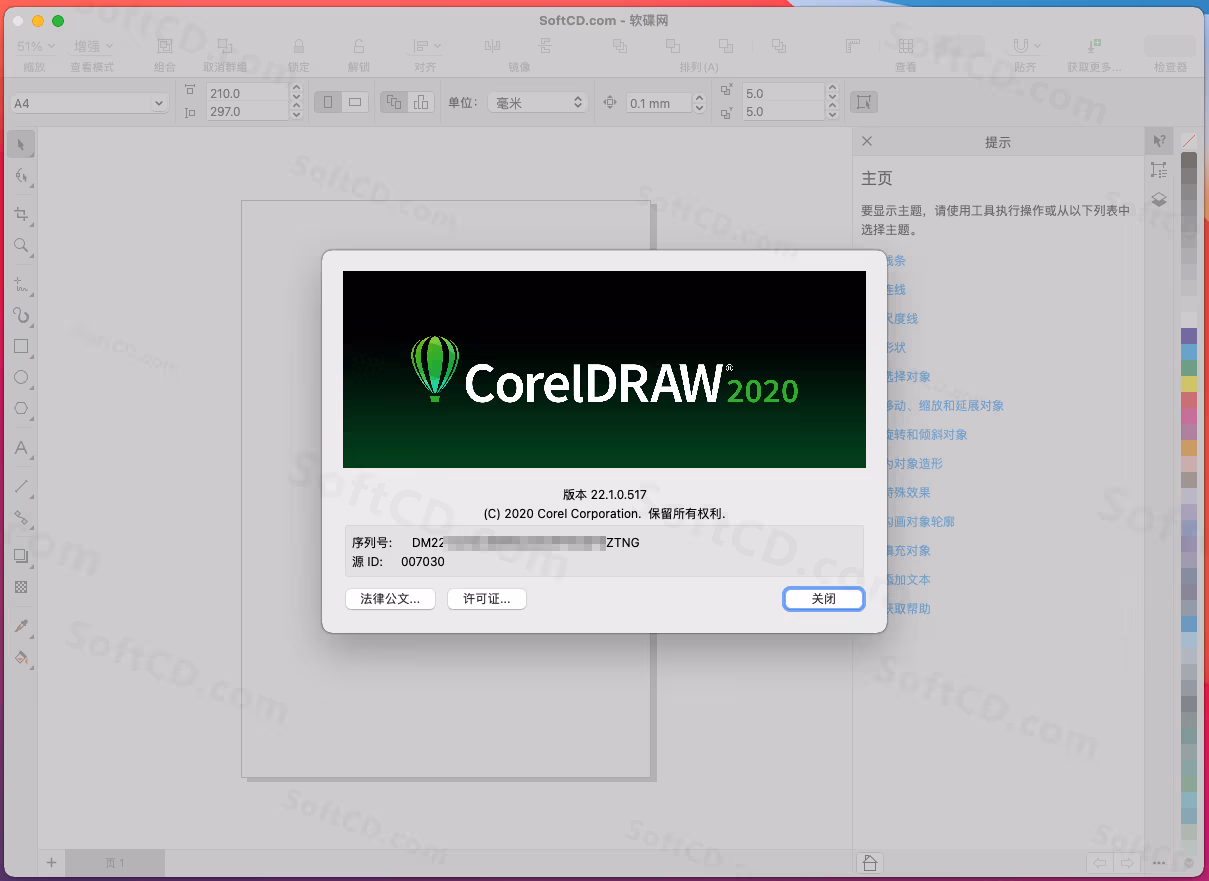The height and width of the screenshot is (881, 1209).
Task: Close the 提示 hints docker panel
Action: (867, 142)
